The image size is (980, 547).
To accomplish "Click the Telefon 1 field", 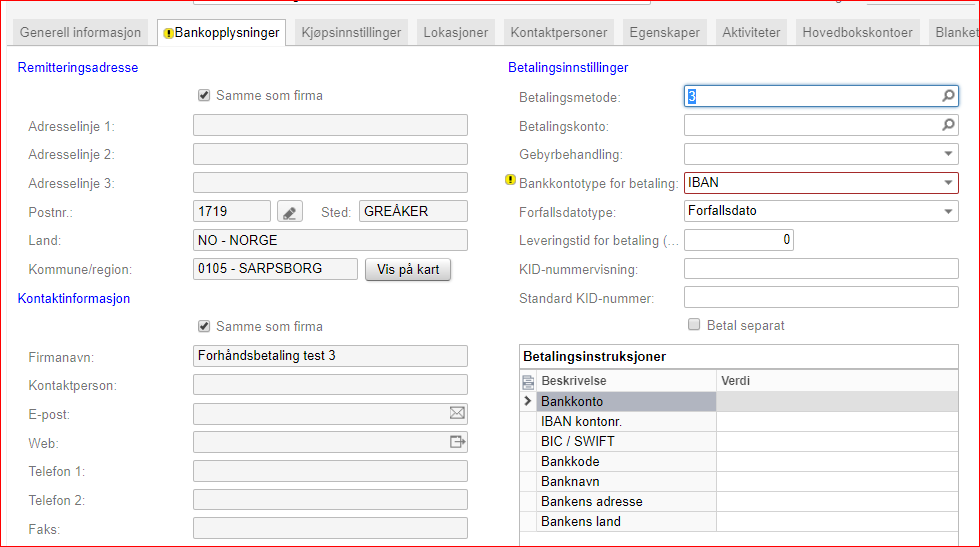I will point(330,471).
